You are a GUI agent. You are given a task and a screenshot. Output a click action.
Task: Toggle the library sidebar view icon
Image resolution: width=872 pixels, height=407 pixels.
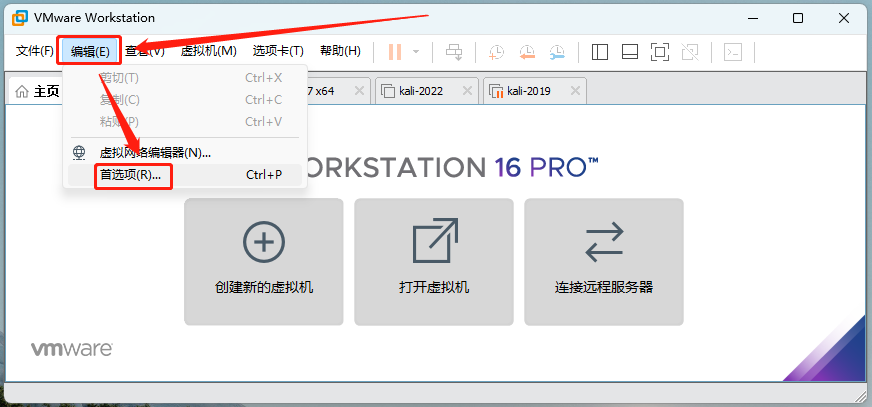(x=600, y=52)
